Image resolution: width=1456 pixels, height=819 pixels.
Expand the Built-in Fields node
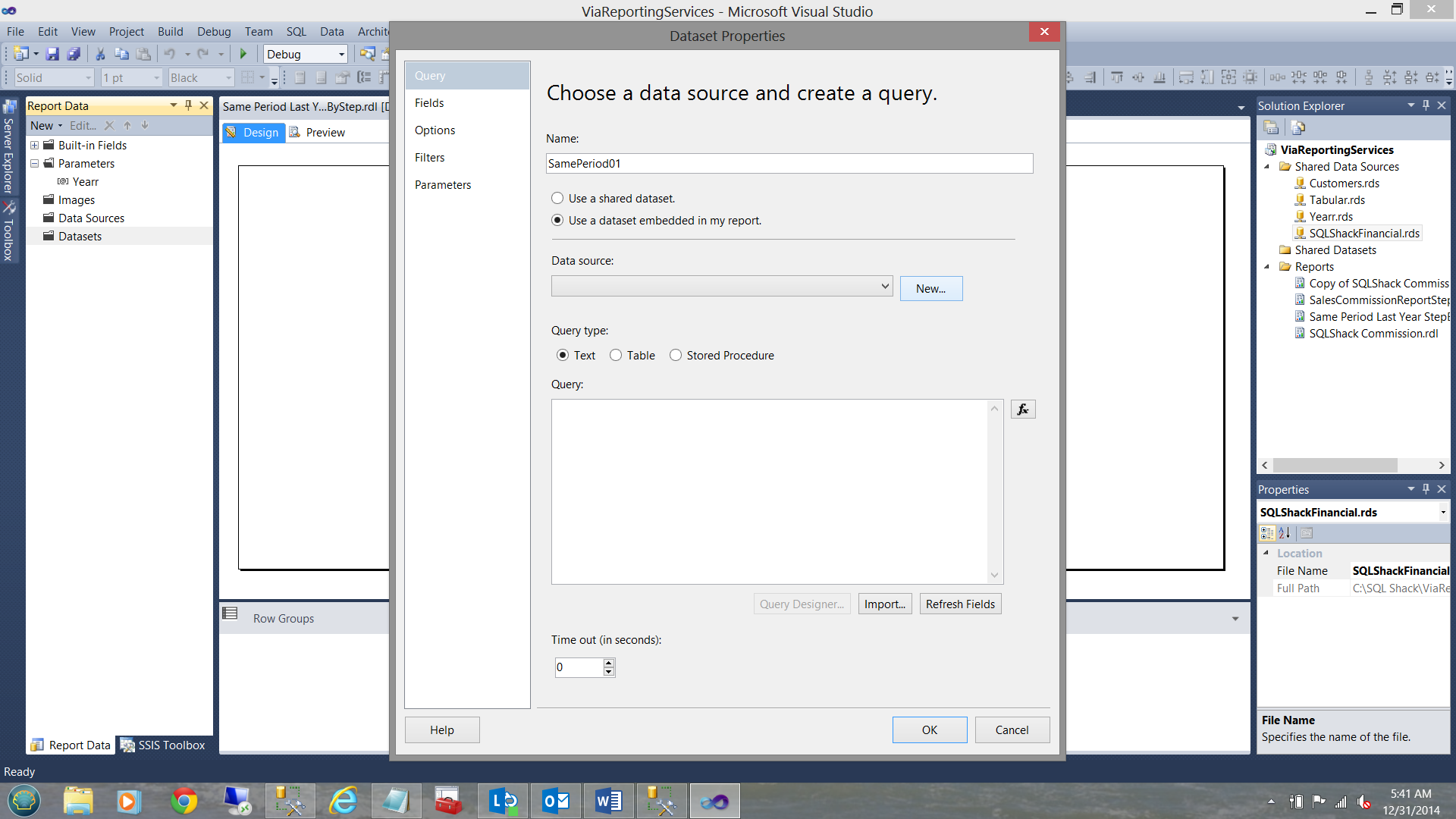(34, 145)
